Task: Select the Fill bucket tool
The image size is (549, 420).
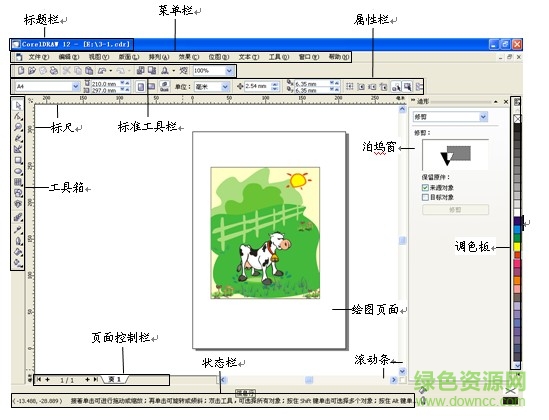Action: (18, 252)
